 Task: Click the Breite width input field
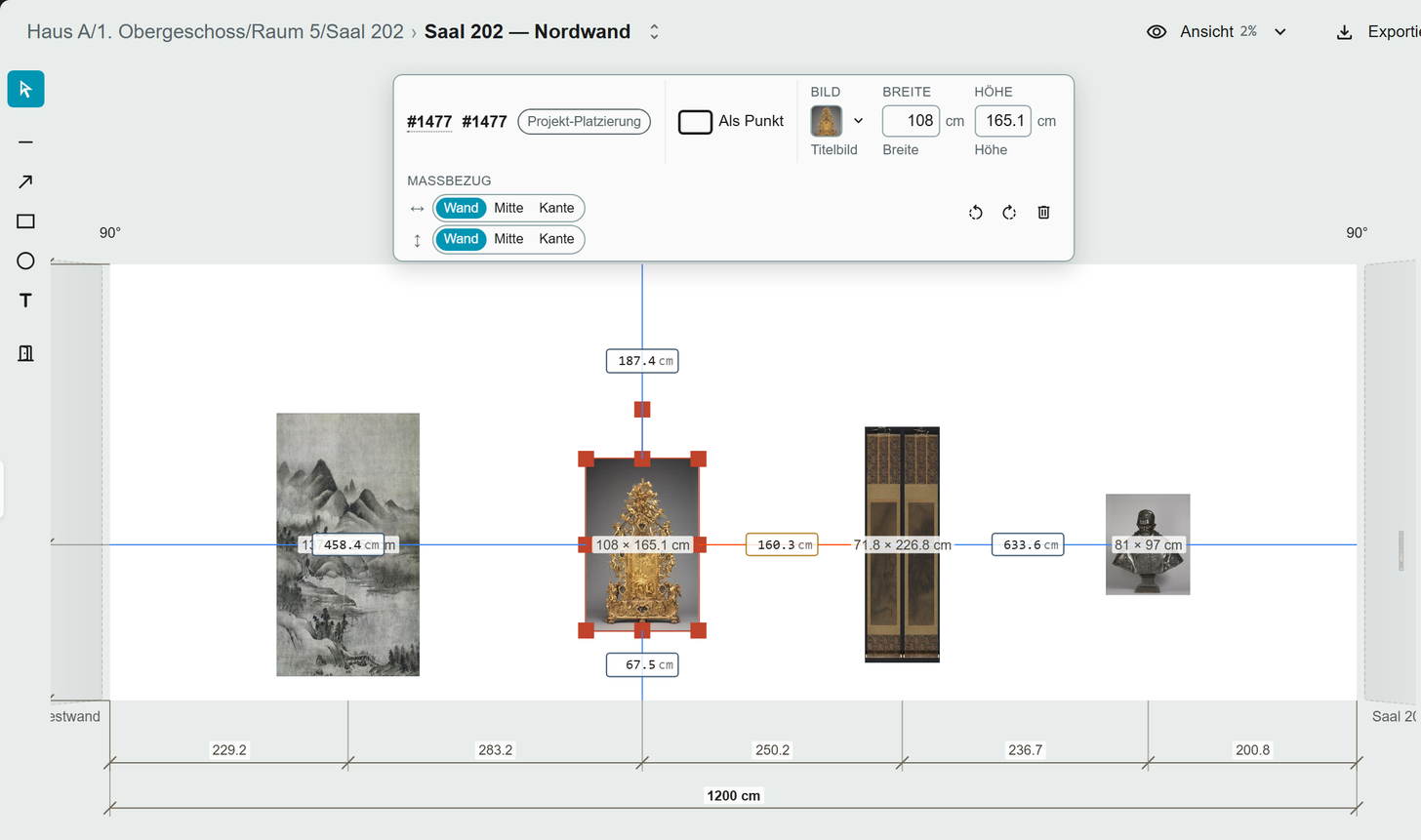click(911, 121)
